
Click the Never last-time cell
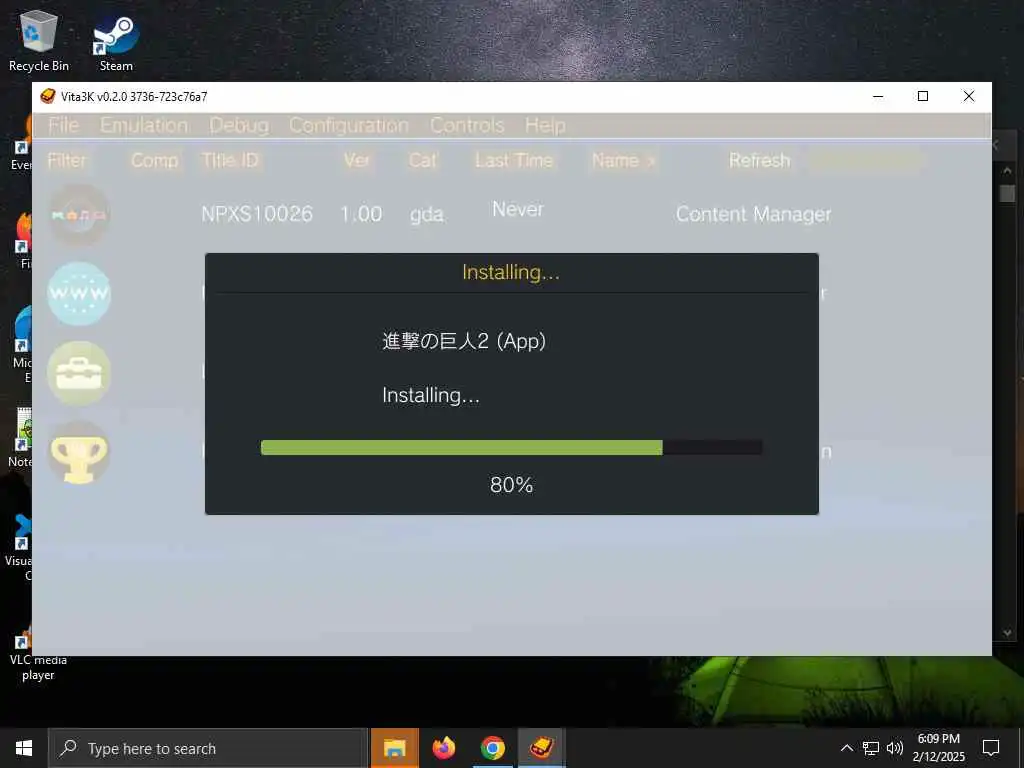pyautogui.click(x=518, y=209)
